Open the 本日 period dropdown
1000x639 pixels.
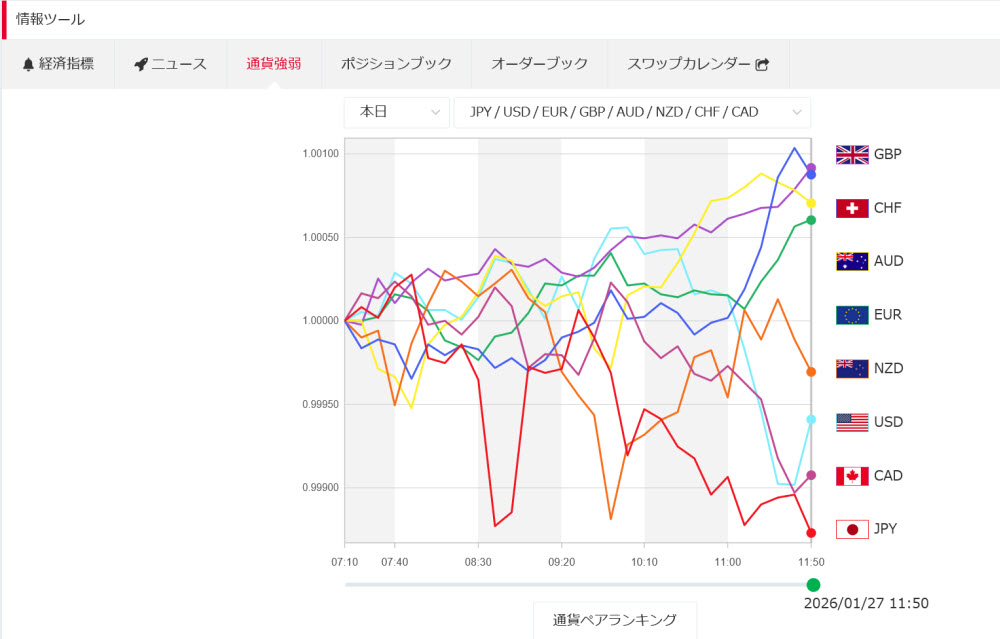point(396,112)
